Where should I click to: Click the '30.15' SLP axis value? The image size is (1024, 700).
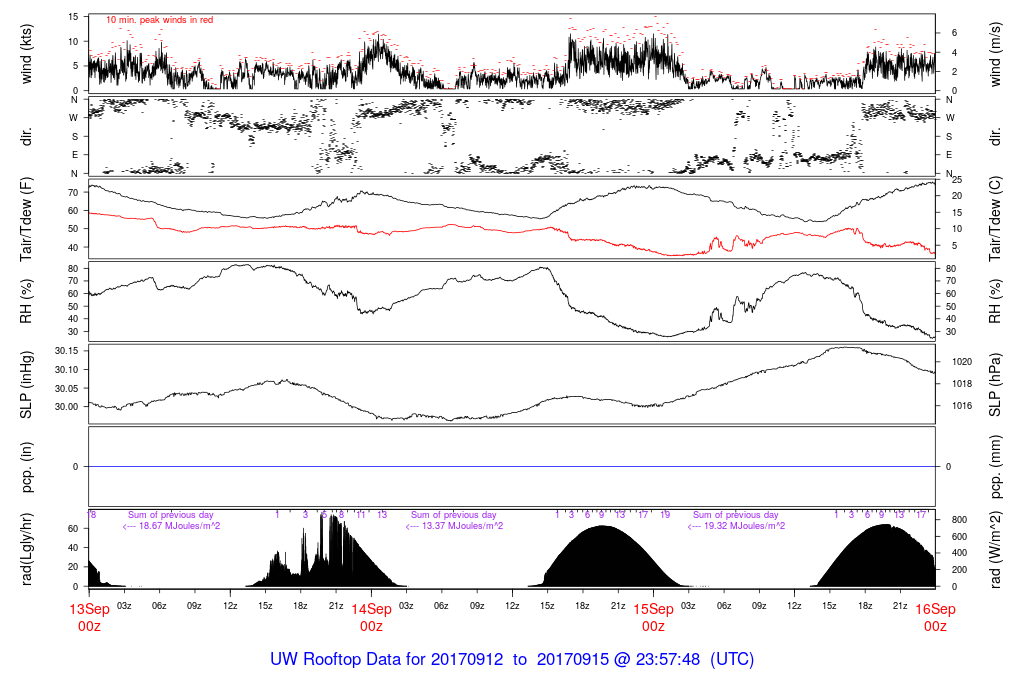(67, 351)
